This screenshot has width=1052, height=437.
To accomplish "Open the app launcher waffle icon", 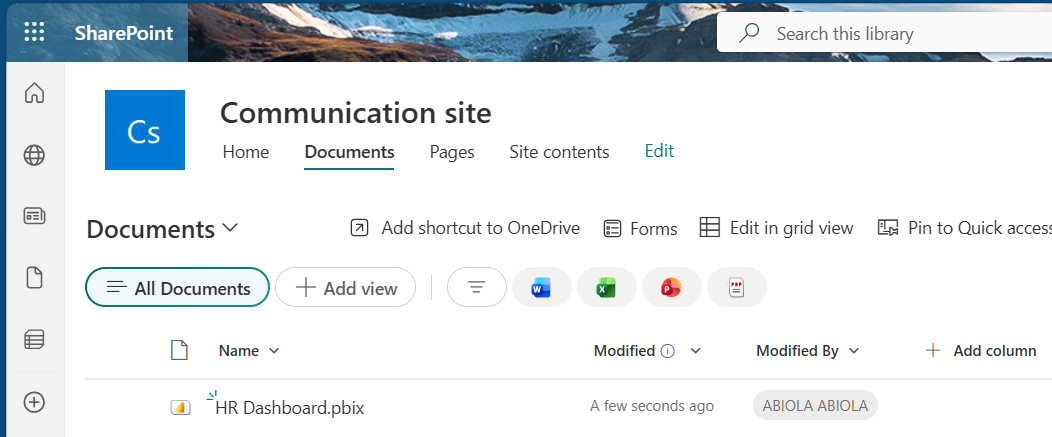I will click(34, 32).
